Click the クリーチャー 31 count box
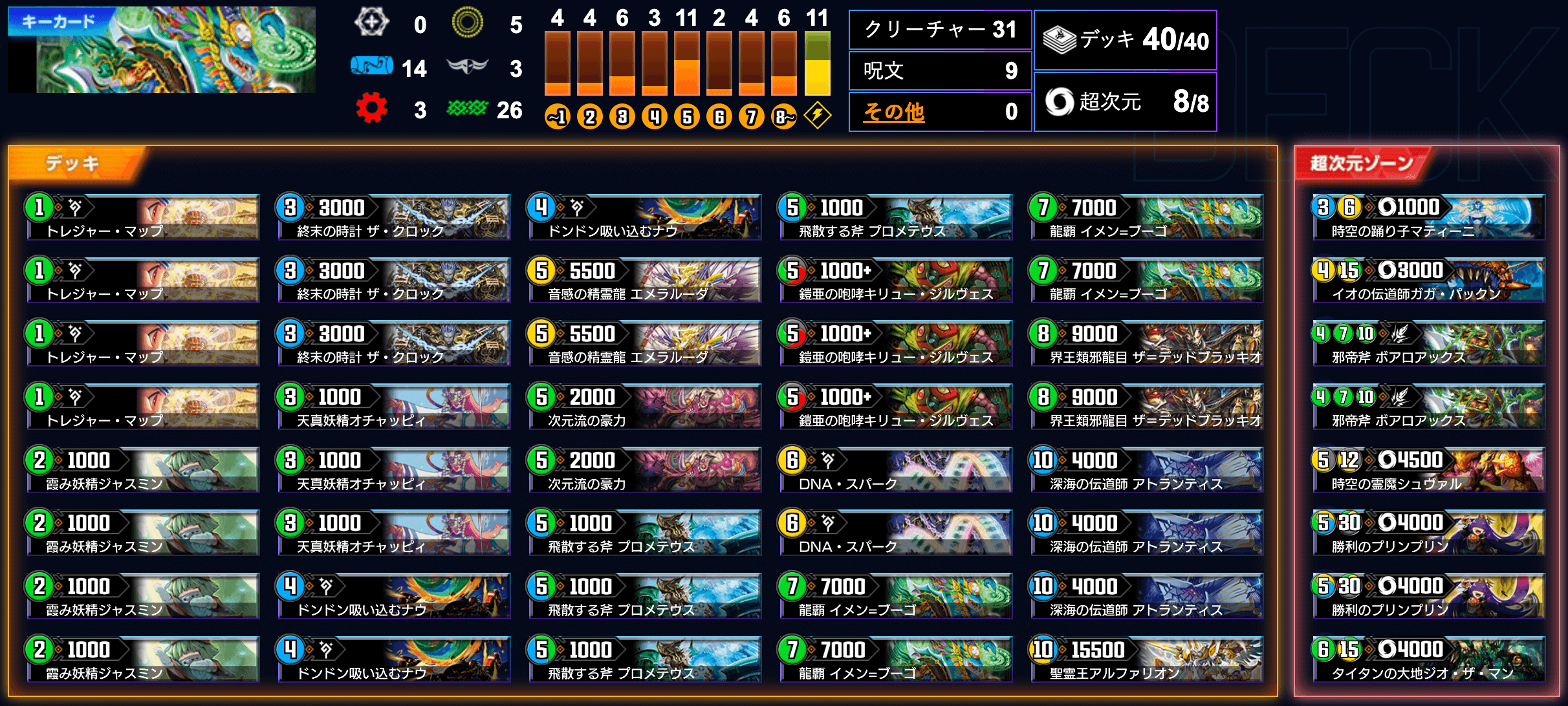This screenshot has height=706, width=1568. (940, 30)
